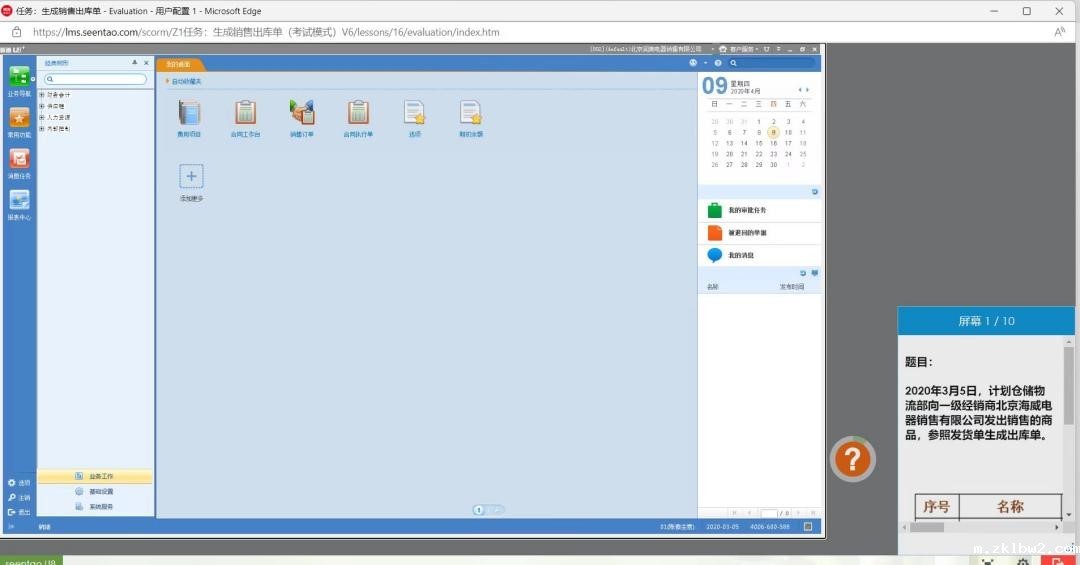Launch the 合同执行单 clipboard shortcut
This screenshot has width=1080, height=565.
click(x=358, y=113)
